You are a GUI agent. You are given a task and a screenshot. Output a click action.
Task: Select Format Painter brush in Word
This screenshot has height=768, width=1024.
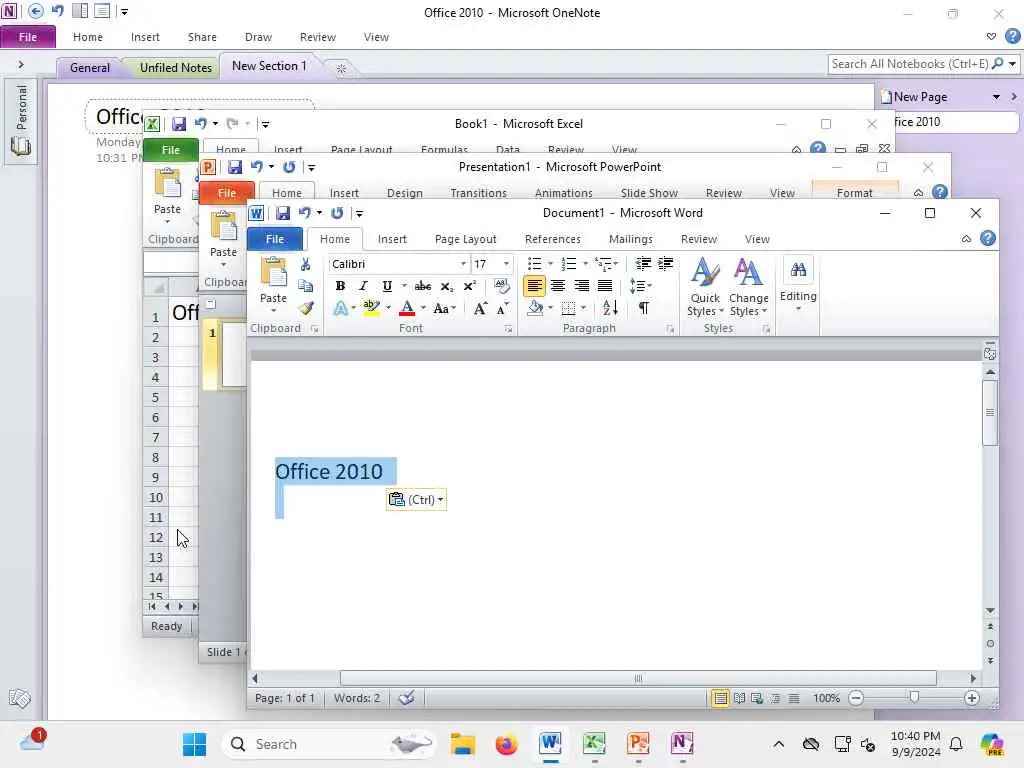306,308
